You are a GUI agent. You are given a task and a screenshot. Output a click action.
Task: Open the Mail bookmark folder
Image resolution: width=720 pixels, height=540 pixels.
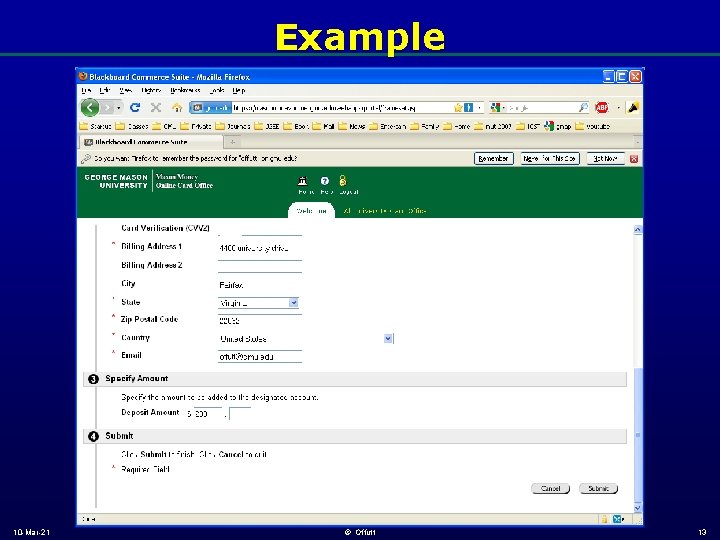(x=323, y=126)
